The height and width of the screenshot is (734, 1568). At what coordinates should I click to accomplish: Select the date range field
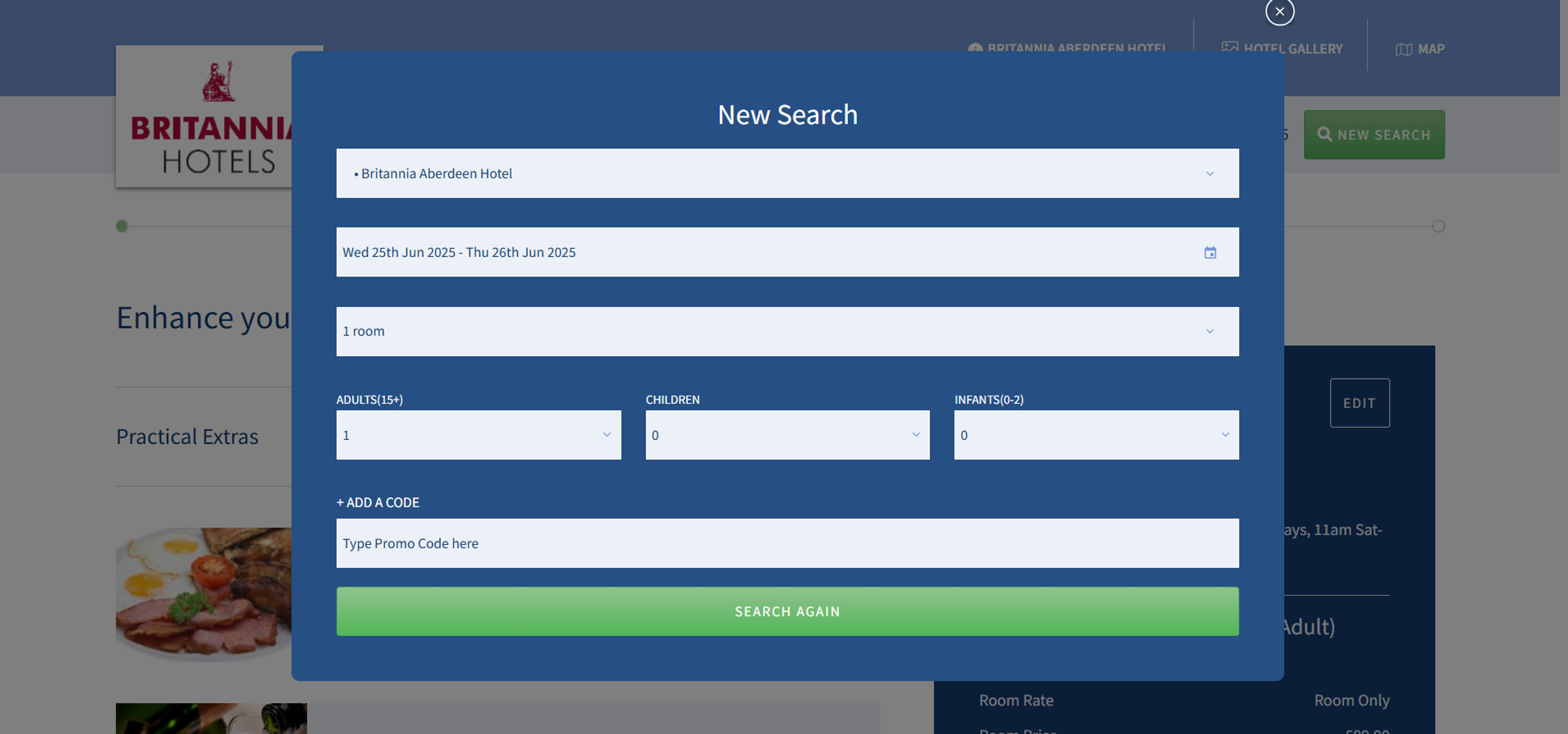[787, 253]
